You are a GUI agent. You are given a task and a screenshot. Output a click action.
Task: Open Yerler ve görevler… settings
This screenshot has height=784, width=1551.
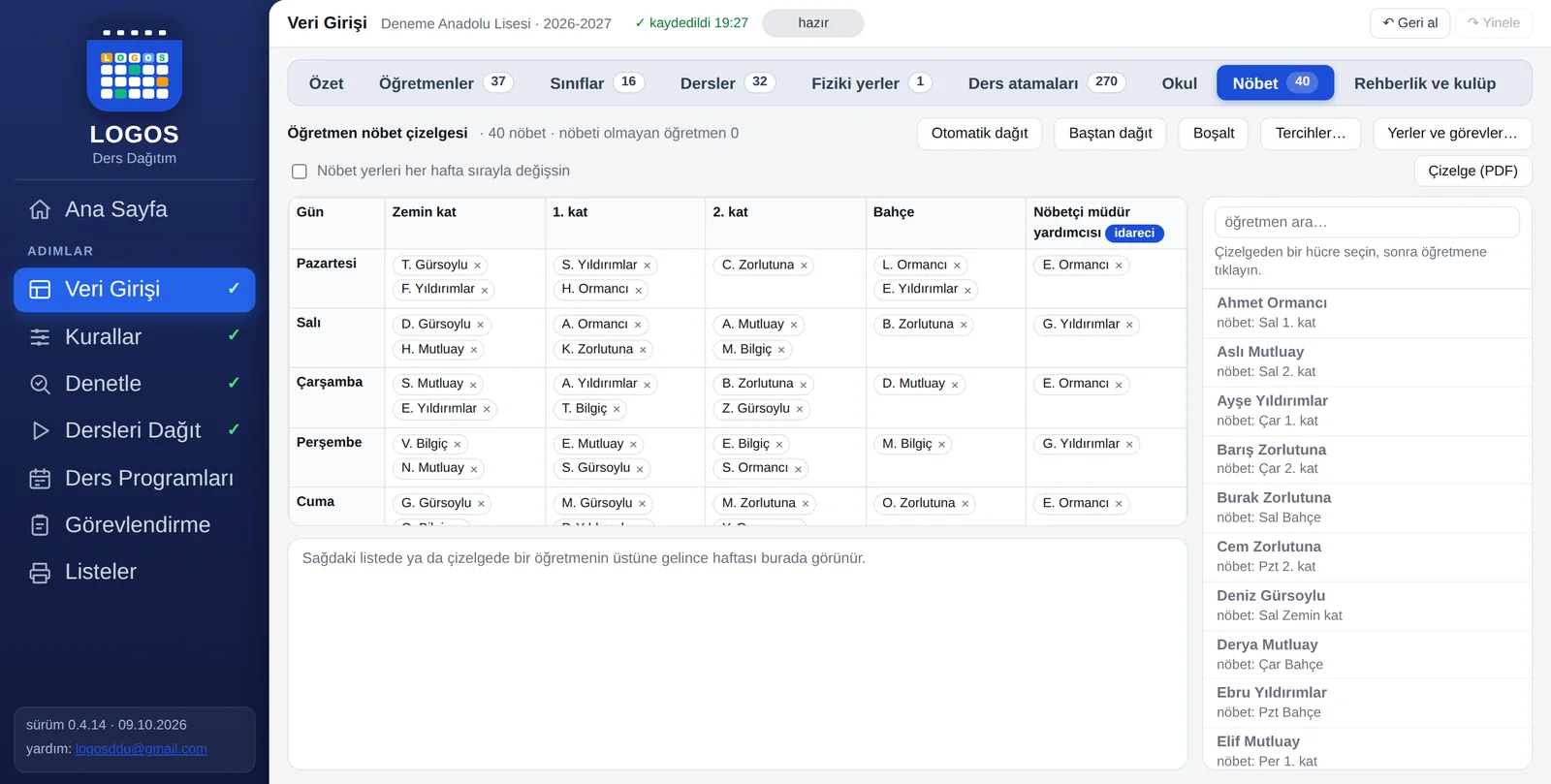(1452, 134)
